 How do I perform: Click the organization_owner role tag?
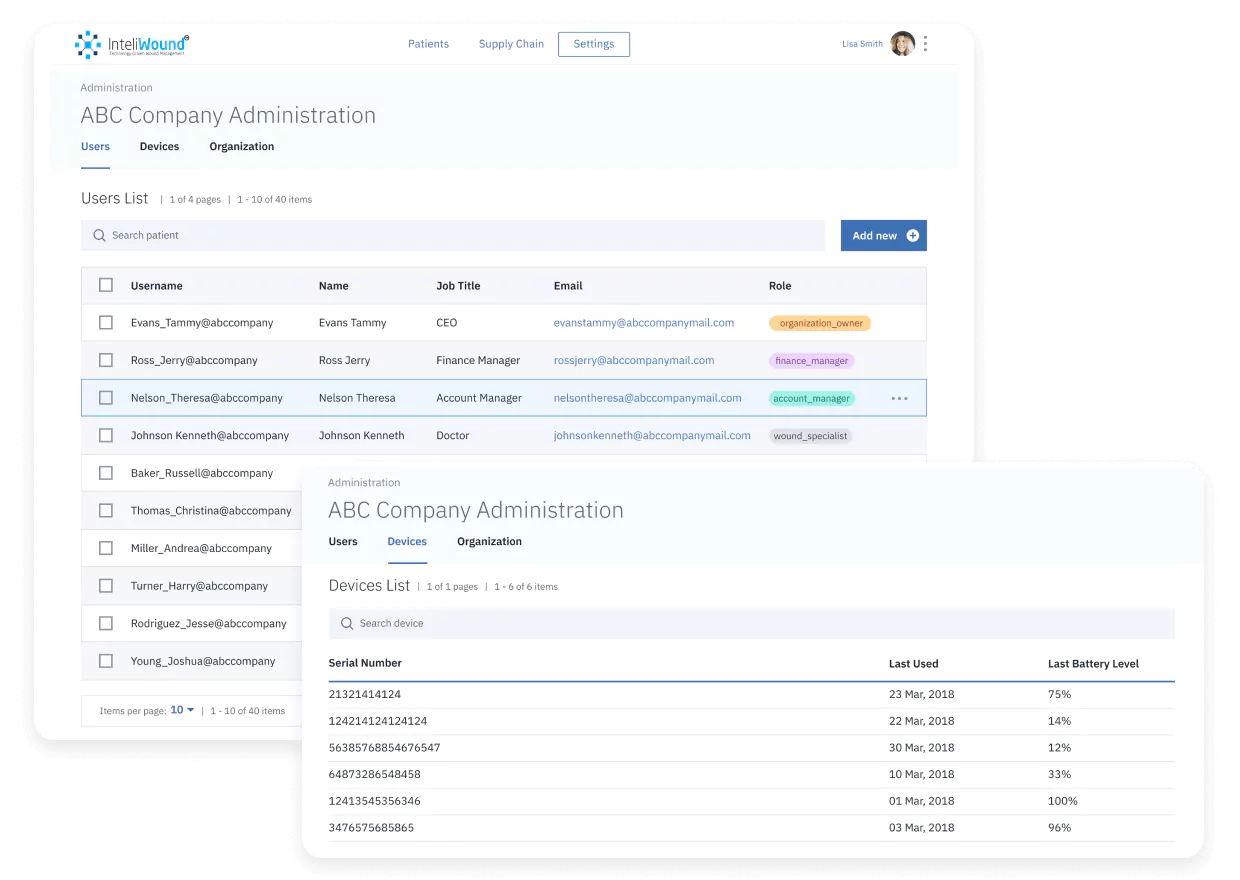pyautogui.click(x=820, y=323)
